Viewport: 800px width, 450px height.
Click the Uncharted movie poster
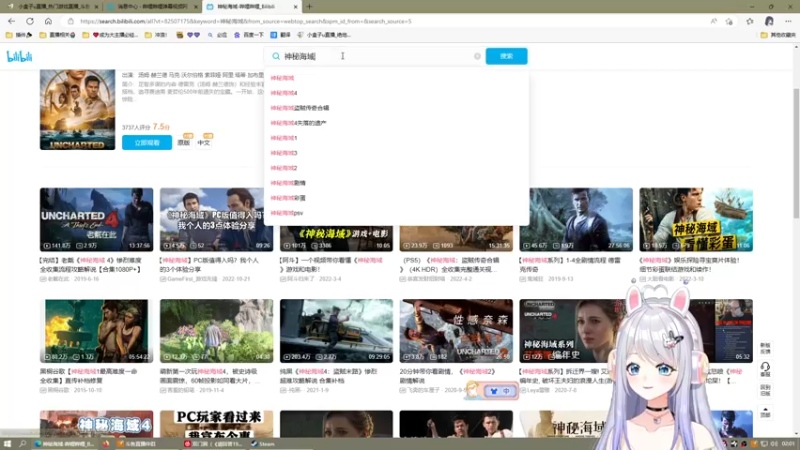coord(78,110)
